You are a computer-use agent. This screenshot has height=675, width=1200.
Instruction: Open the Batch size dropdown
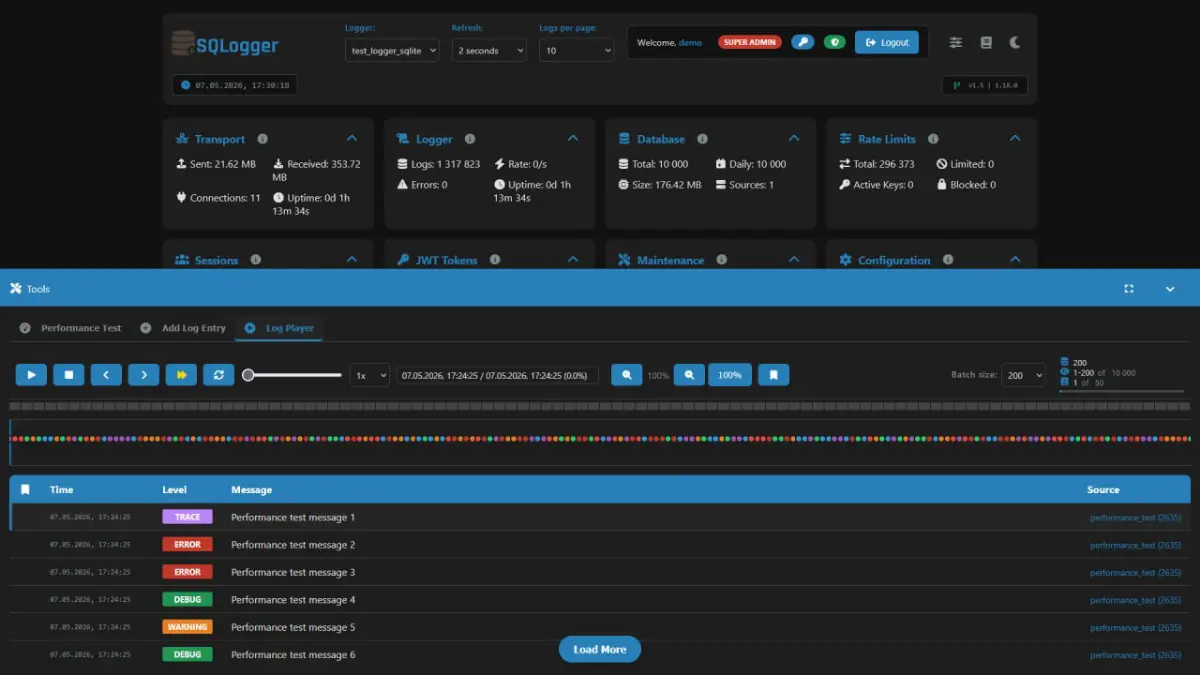click(x=1023, y=375)
